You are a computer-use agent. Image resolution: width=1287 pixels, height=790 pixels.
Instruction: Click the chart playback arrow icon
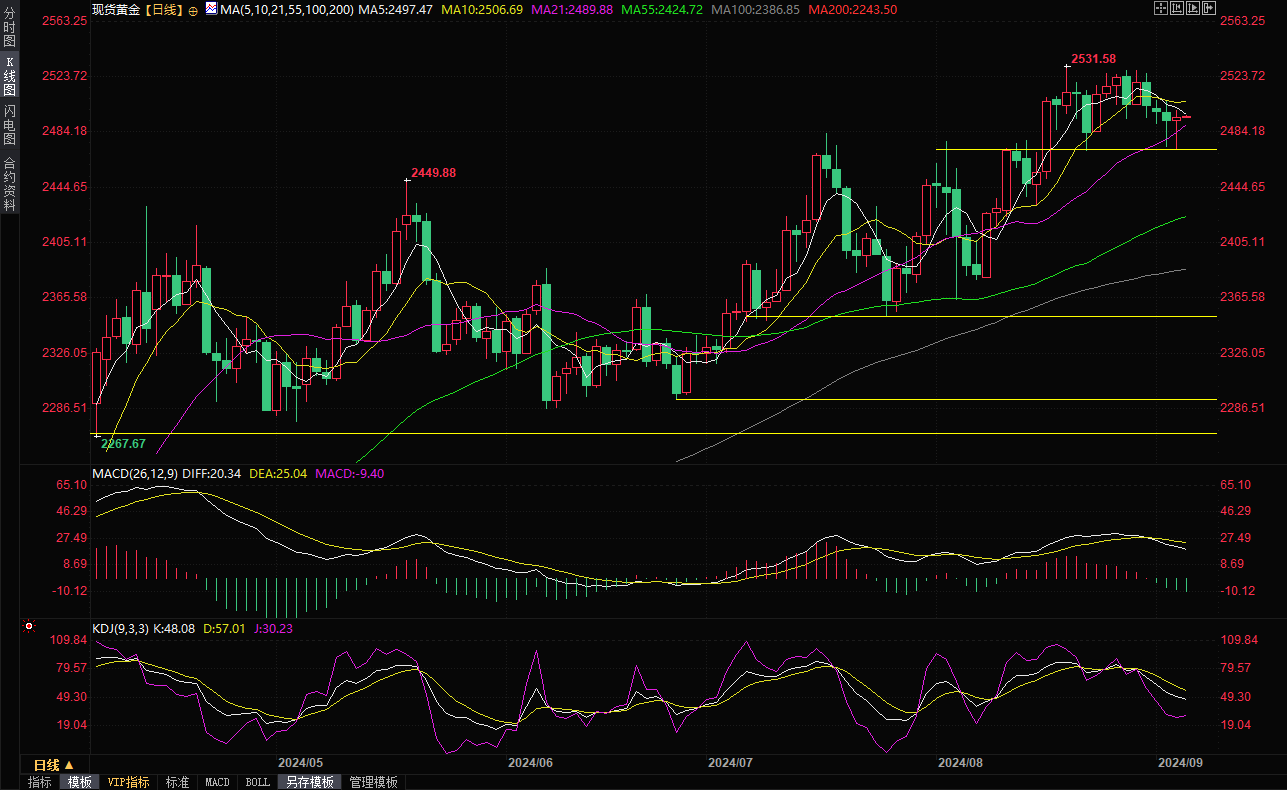click(x=1192, y=8)
